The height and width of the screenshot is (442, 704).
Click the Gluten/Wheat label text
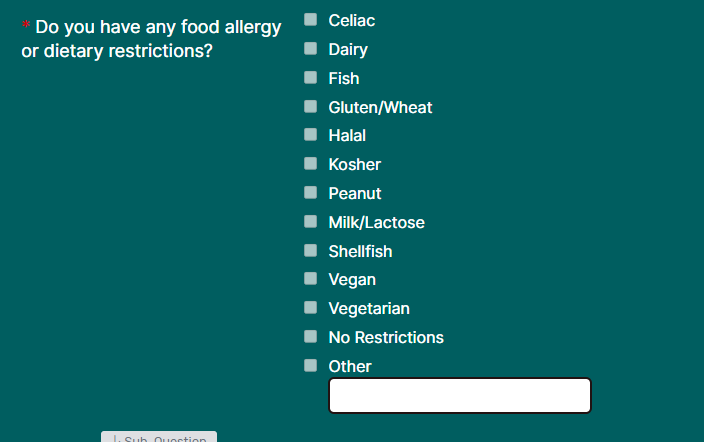point(380,107)
